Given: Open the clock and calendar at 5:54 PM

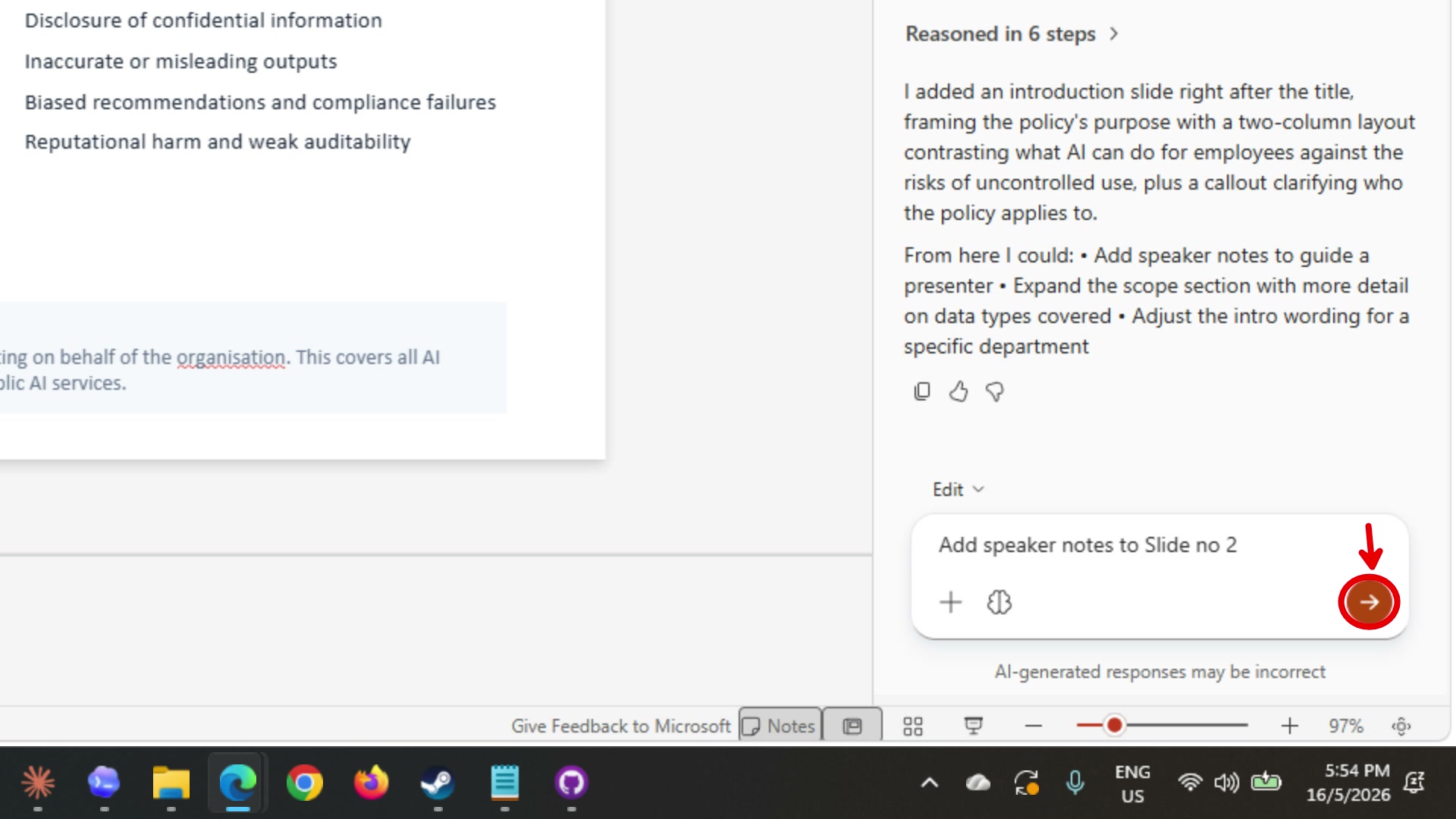Looking at the screenshot, I should (x=1348, y=783).
